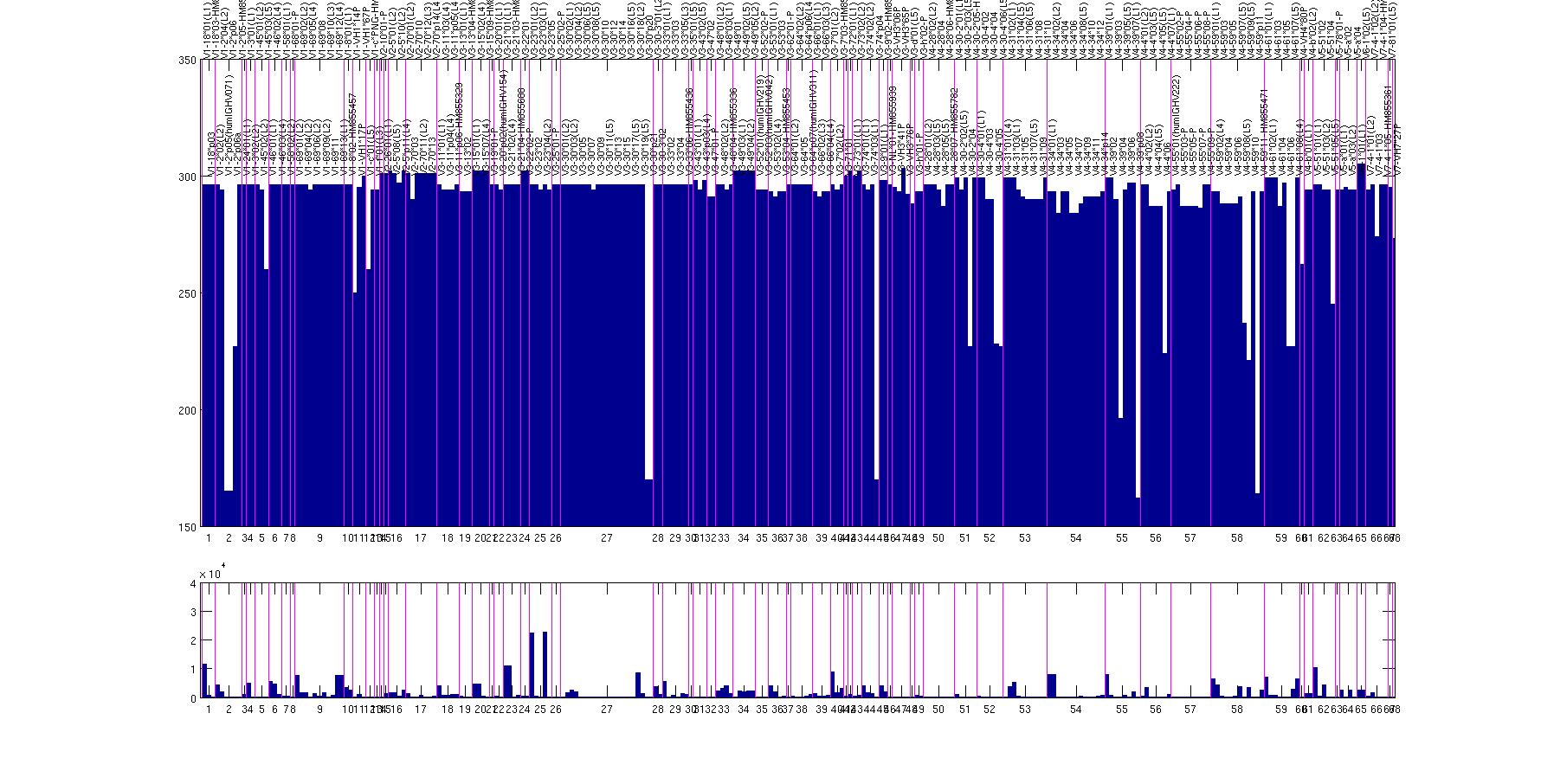1541x784 pixels.
Task: Click group label 50 below the lower plot
Action: tap(938, 710)
